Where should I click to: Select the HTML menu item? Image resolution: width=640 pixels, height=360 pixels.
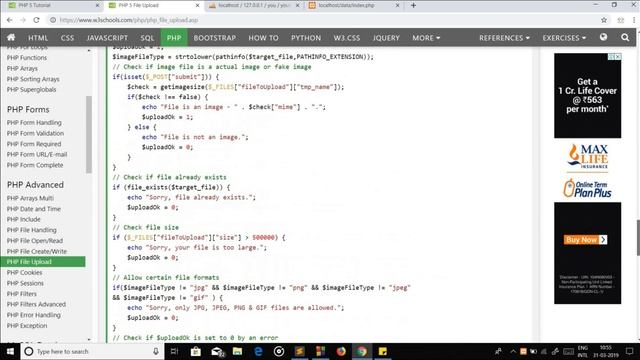point(38,38)
